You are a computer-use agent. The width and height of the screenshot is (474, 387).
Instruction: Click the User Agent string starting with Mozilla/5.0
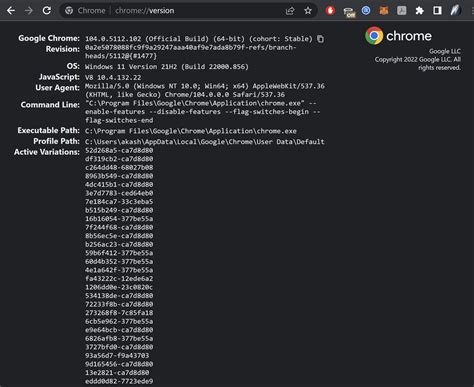[205, 90]
